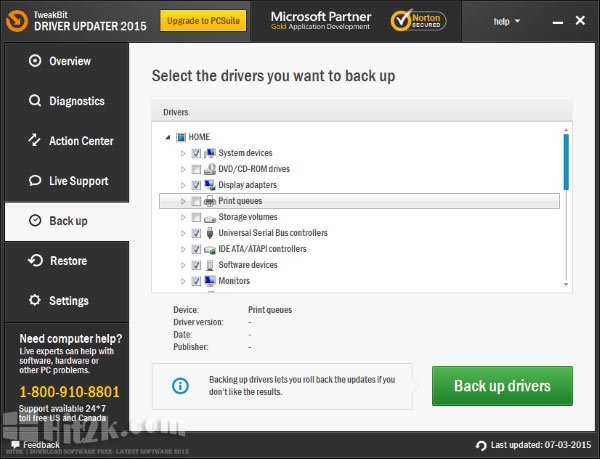
Task: Expand the IDE ATA/ATAPI controllers node
Action: (183, 249)
